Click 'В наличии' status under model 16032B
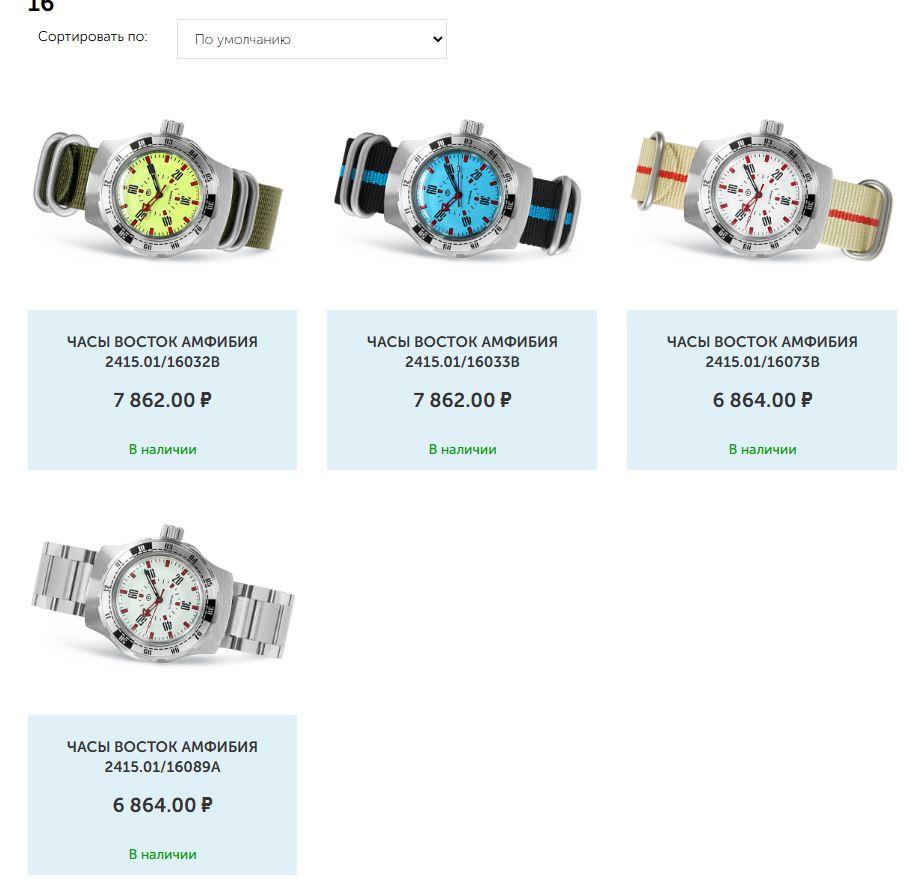Screen dimensions: 914x880 pyautogui.click(x=162, y=449)
